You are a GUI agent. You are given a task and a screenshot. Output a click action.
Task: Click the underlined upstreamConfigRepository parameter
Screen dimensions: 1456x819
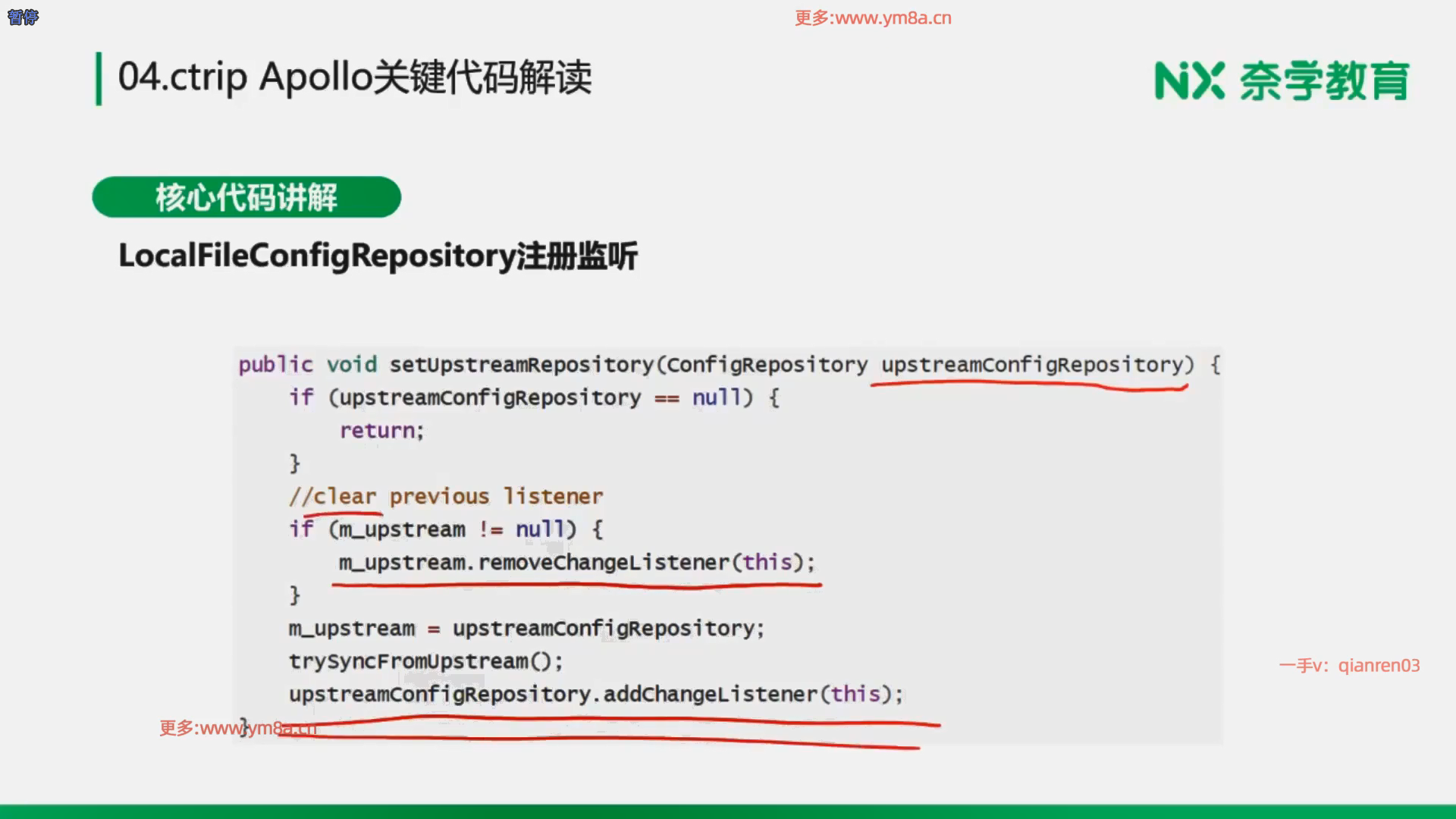1031,365
